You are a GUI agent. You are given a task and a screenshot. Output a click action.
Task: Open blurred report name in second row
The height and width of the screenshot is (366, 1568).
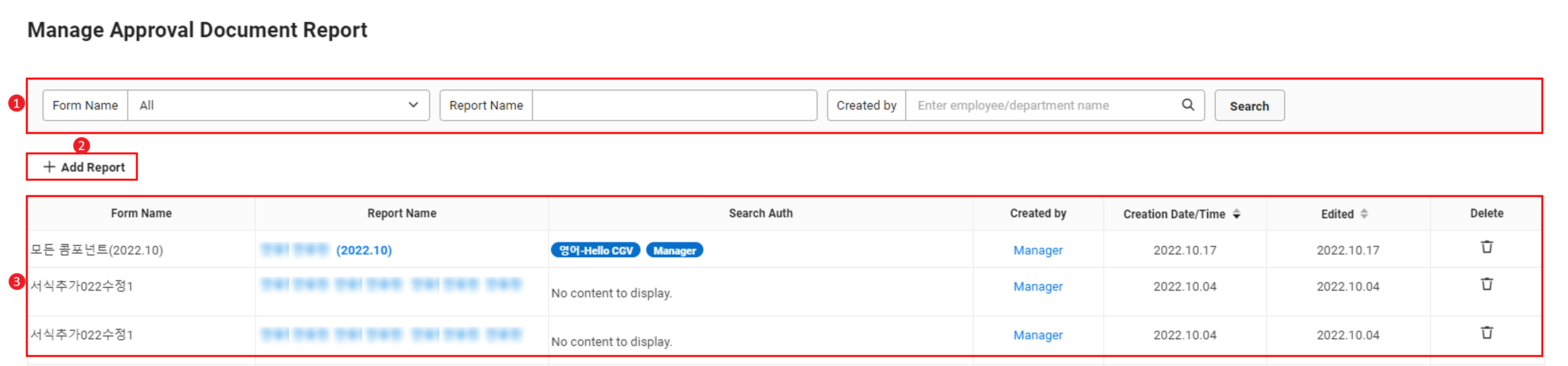click(x=391, y=284)
